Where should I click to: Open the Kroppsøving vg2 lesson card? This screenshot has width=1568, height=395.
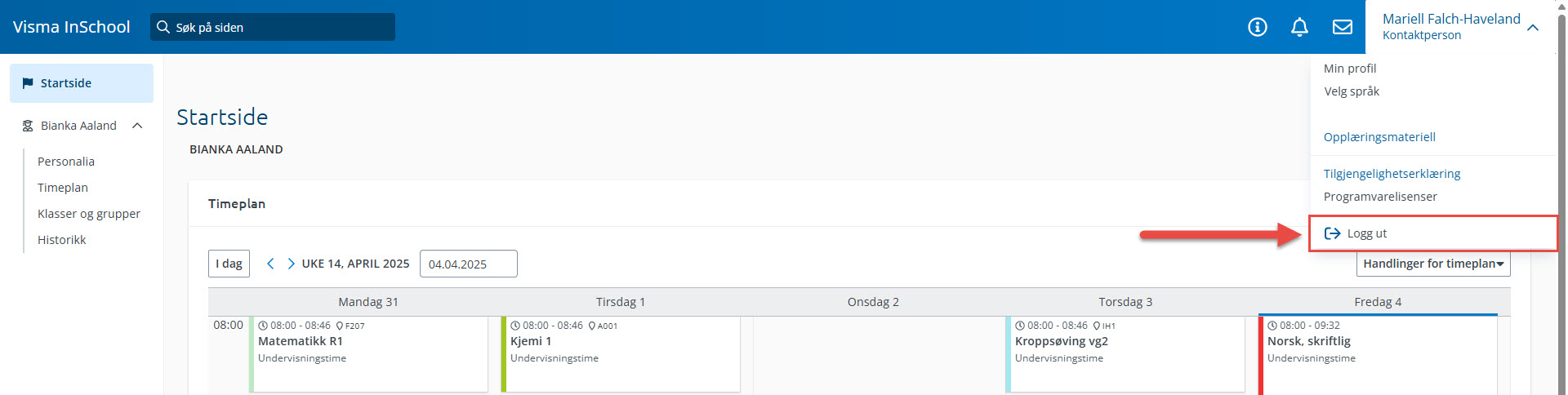[x=1125, y=354]
